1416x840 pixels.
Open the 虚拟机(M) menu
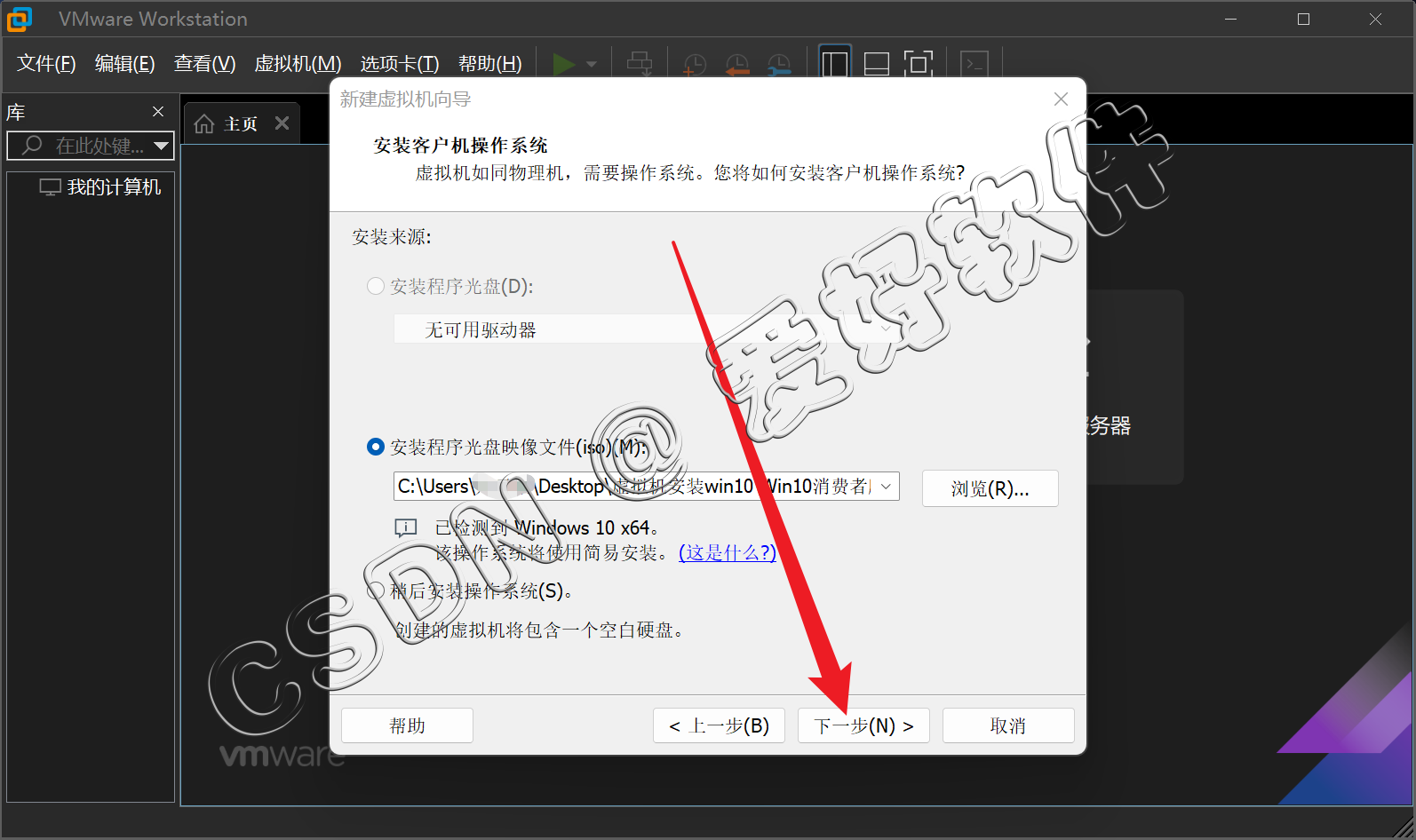pyautogui.click(x=298, y=64)
